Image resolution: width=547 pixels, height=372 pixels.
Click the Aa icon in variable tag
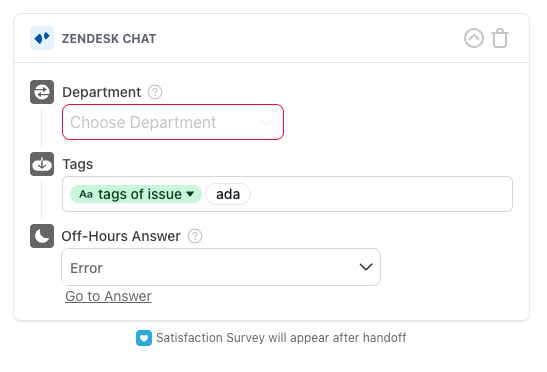[x=86, y=194]
